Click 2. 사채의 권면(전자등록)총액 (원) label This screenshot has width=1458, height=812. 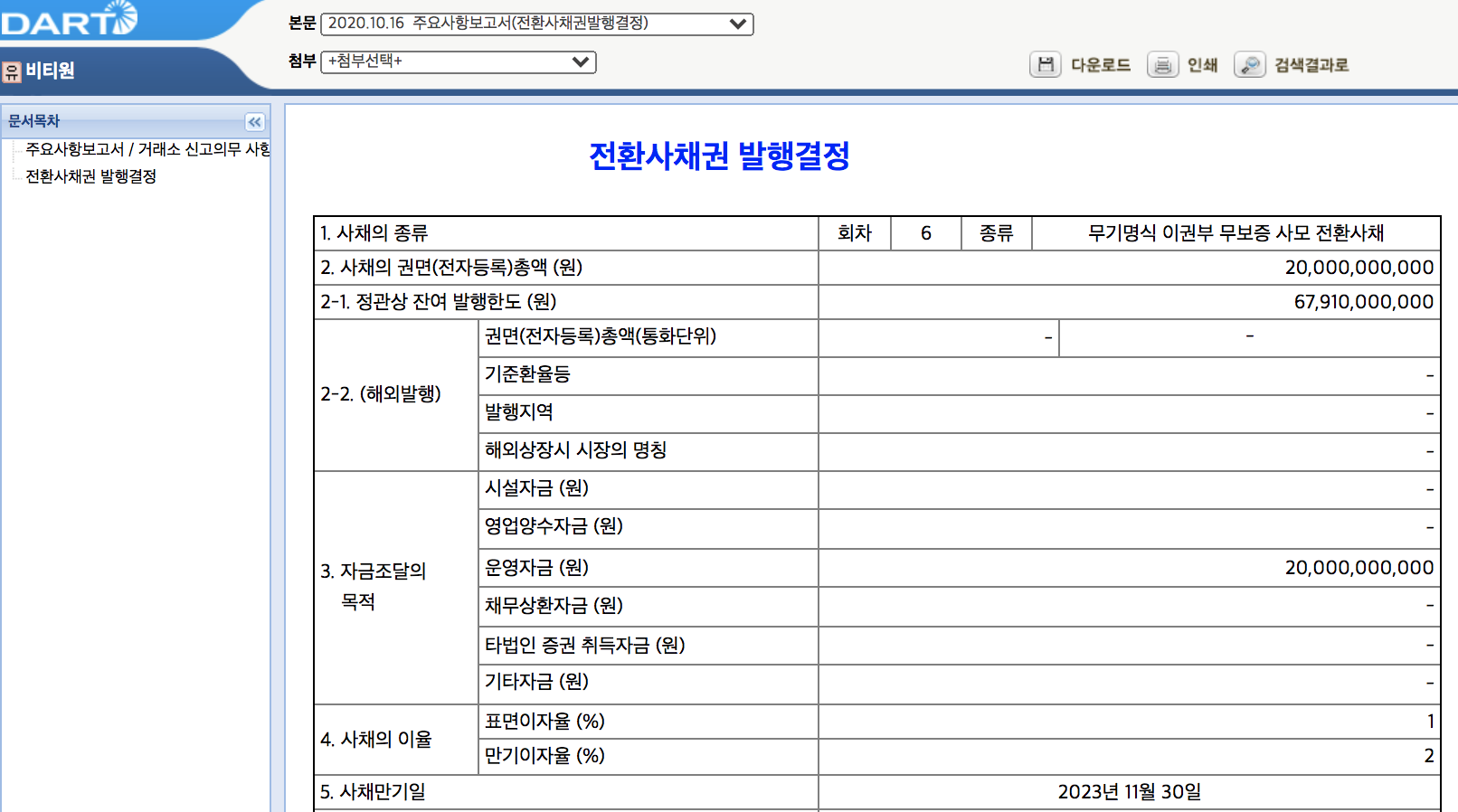(x=451, y=268)
